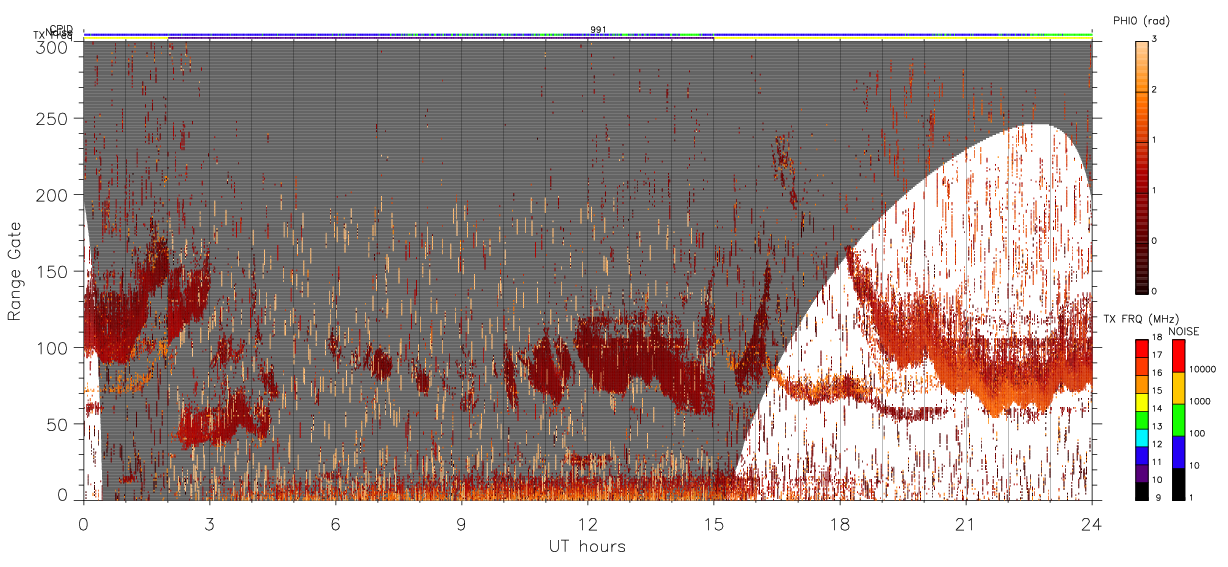Click the purple 10–11 MHz TX FRQ swatch
This screenshot has width=1228, height=567.
1141,473
